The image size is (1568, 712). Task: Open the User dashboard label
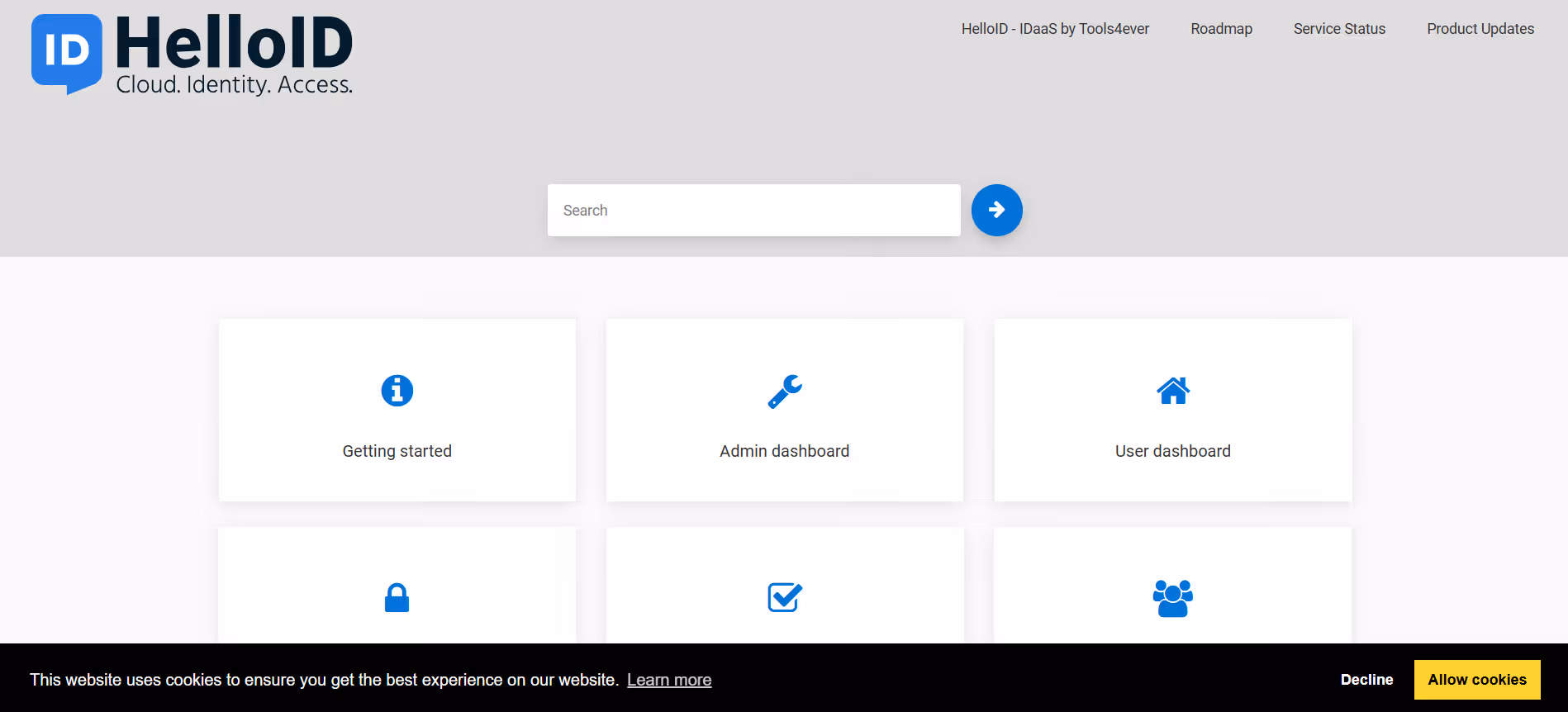coord(1173,451)
